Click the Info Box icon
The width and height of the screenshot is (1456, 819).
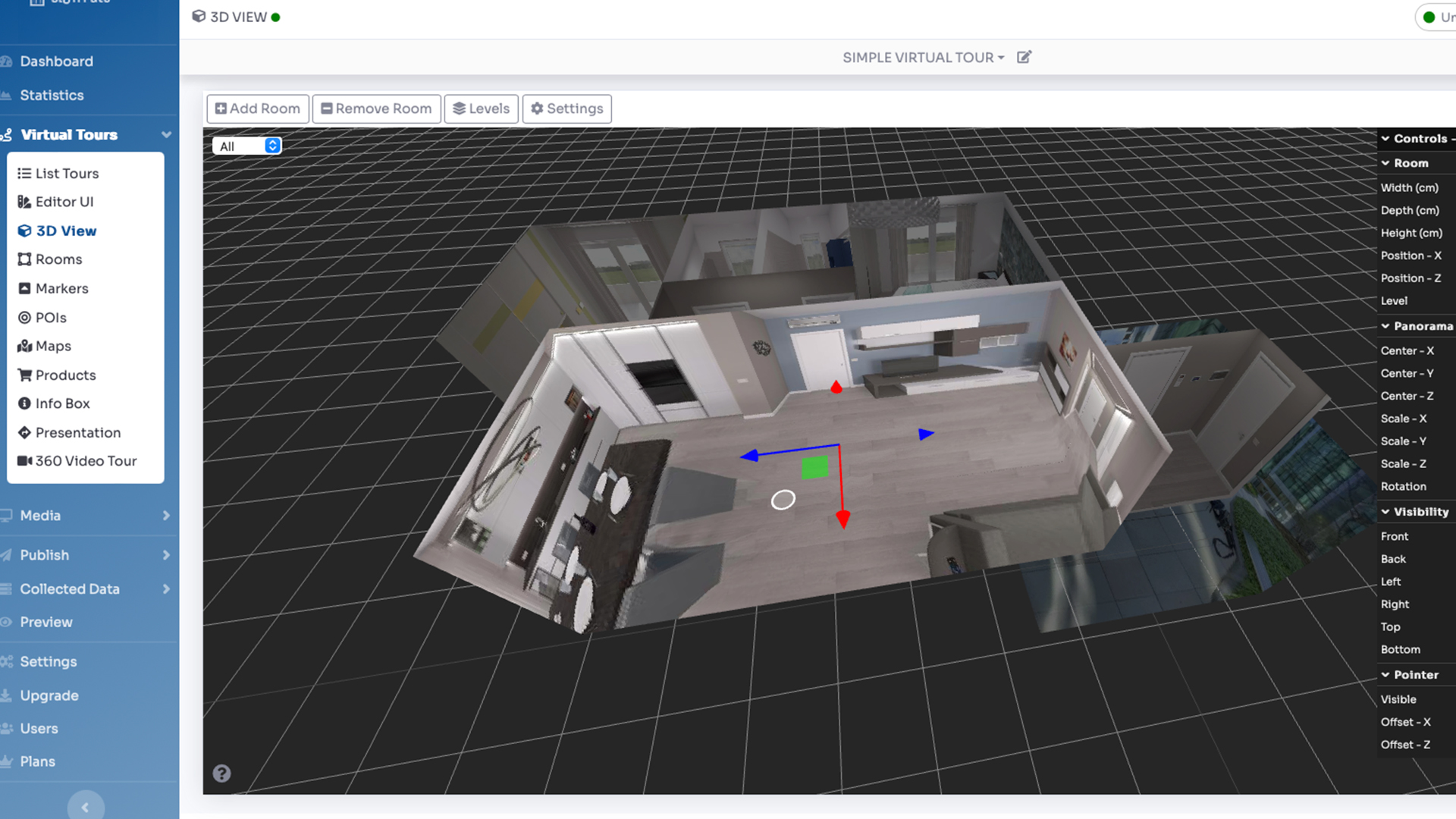point(24,403)
